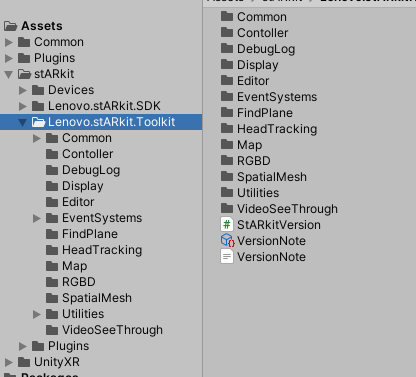Click the RGBD folder icon in asset list

pyautogui.click(x=227, y=160)
